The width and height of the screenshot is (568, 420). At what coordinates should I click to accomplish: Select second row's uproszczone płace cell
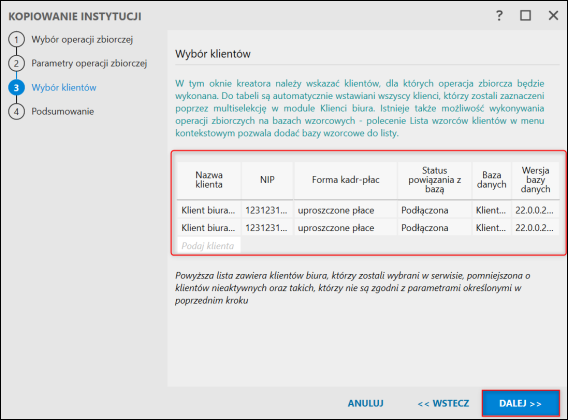[x=346, y=228]
